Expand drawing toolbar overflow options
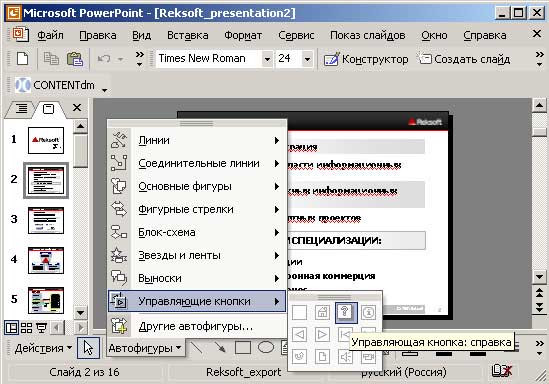The width and height of the screenshot is (549, 384). click(x=540, y=348)
